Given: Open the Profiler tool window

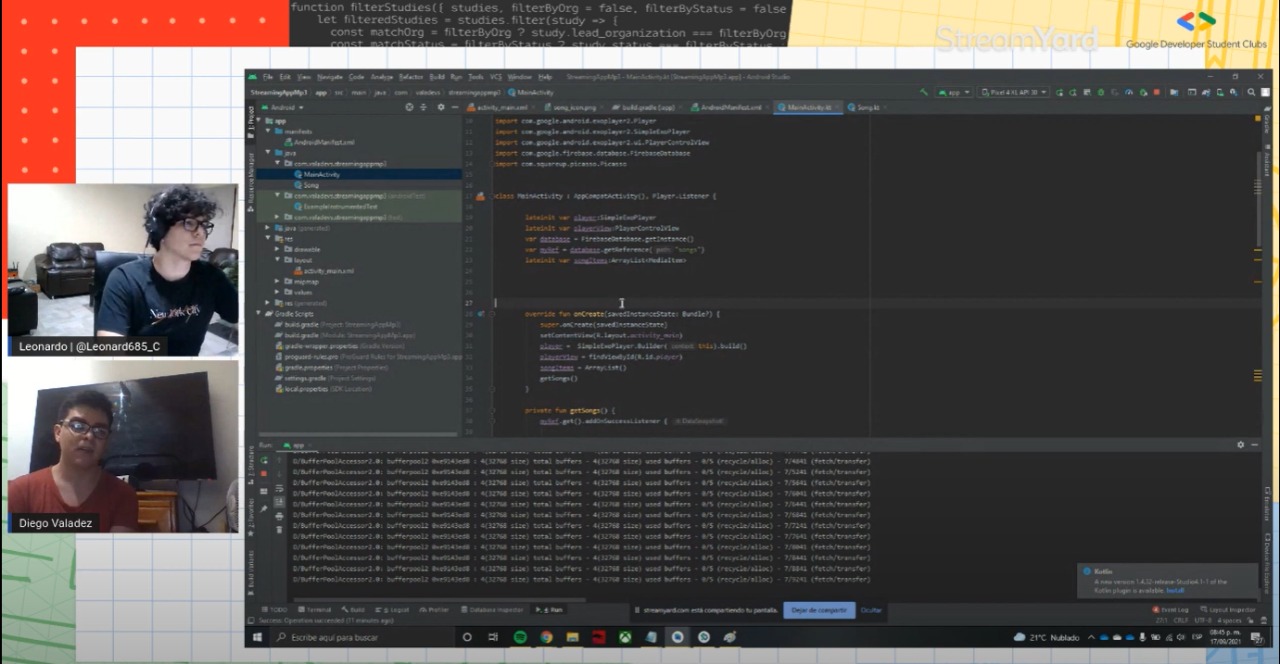Looking at the screenshot, I should (435, 609).
